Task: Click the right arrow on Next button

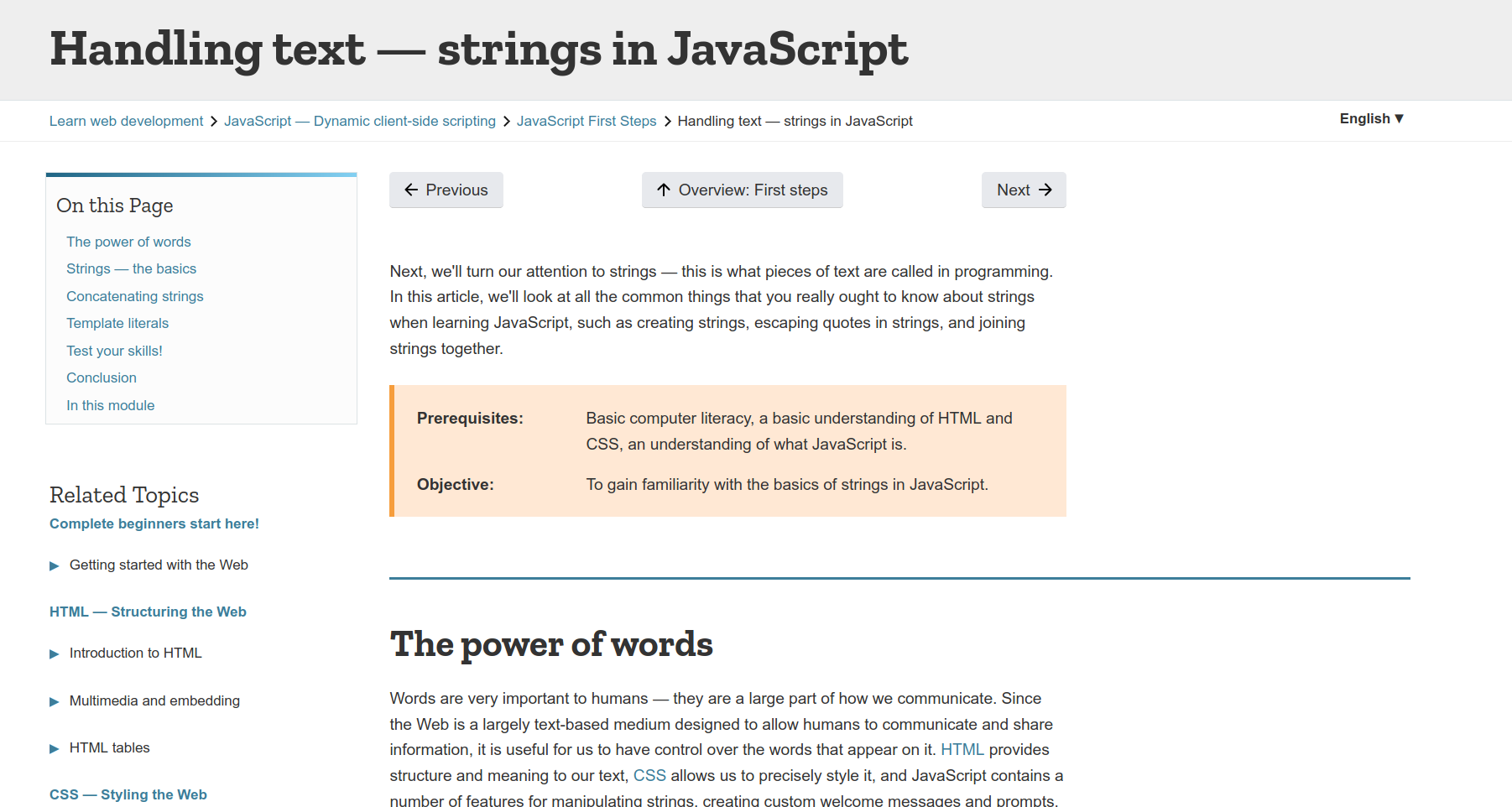Action: pyautogui.click(x=1045, y=190)
